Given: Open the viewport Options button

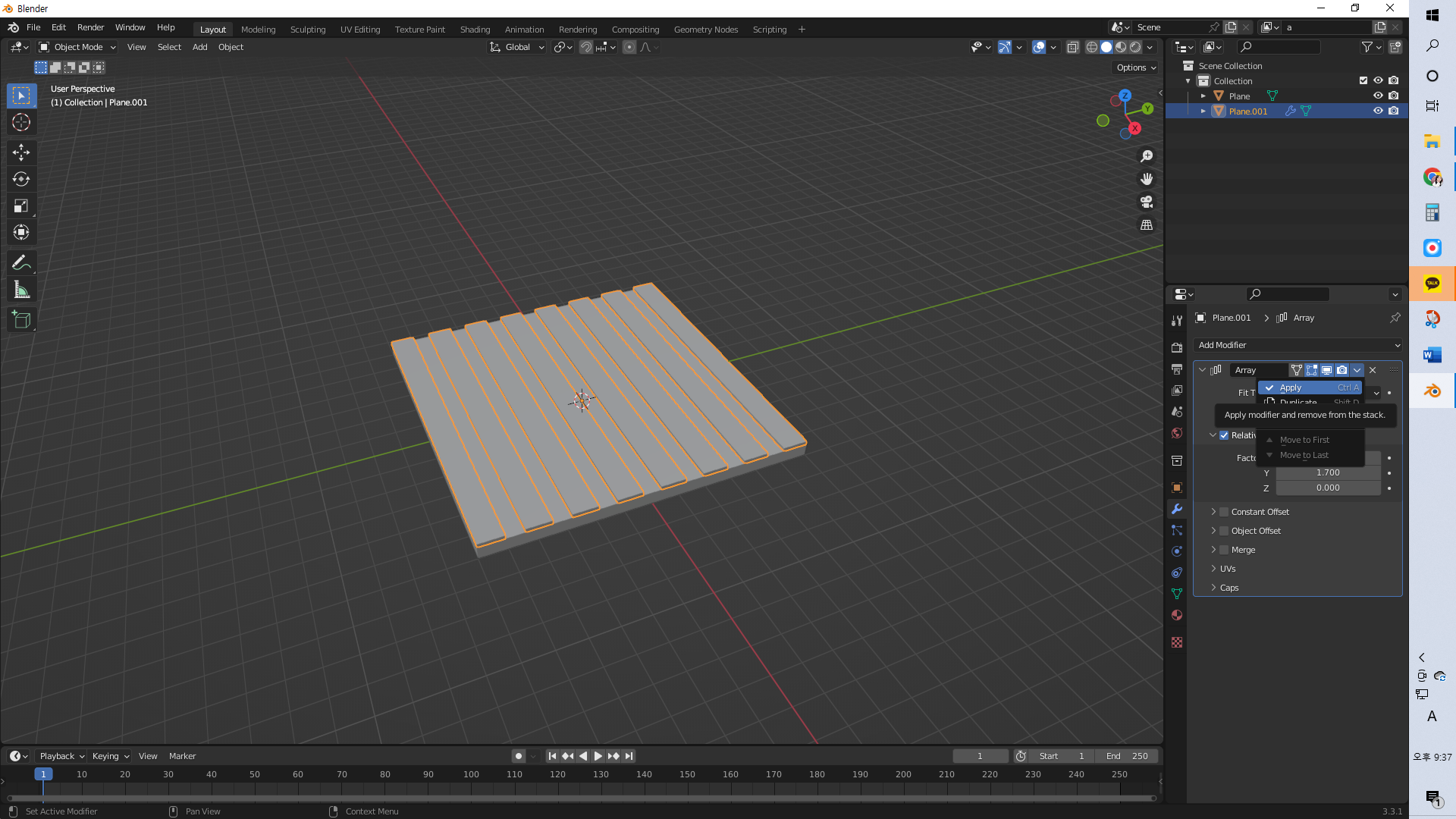Looking at the screenshot, I should pyautogui.click(x=1135, y=67).
